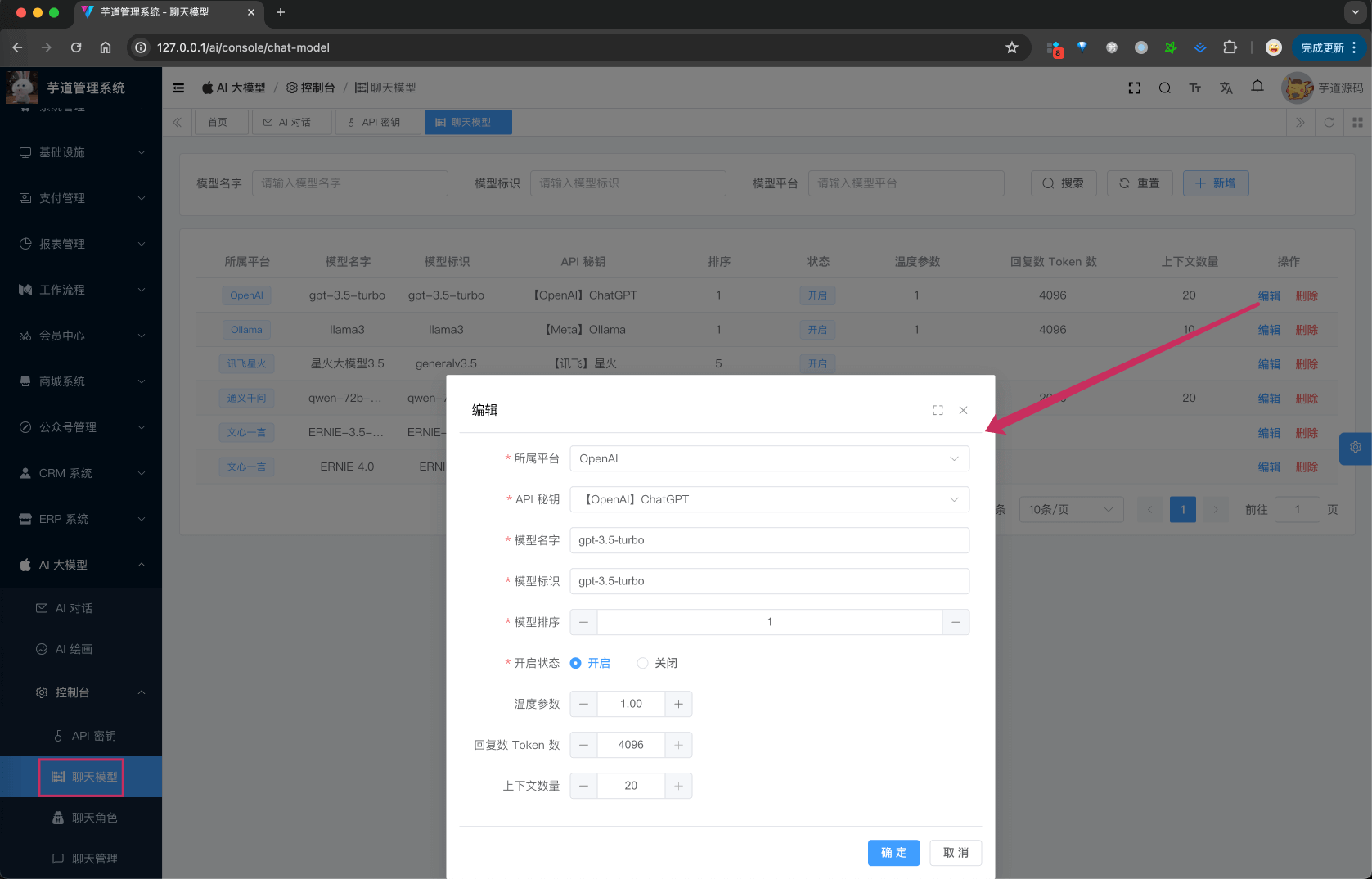Screen dimensions: 1372x879
Task: Toggle fullscreen mode in the top bar
Action: click(x=1135, y=88)
